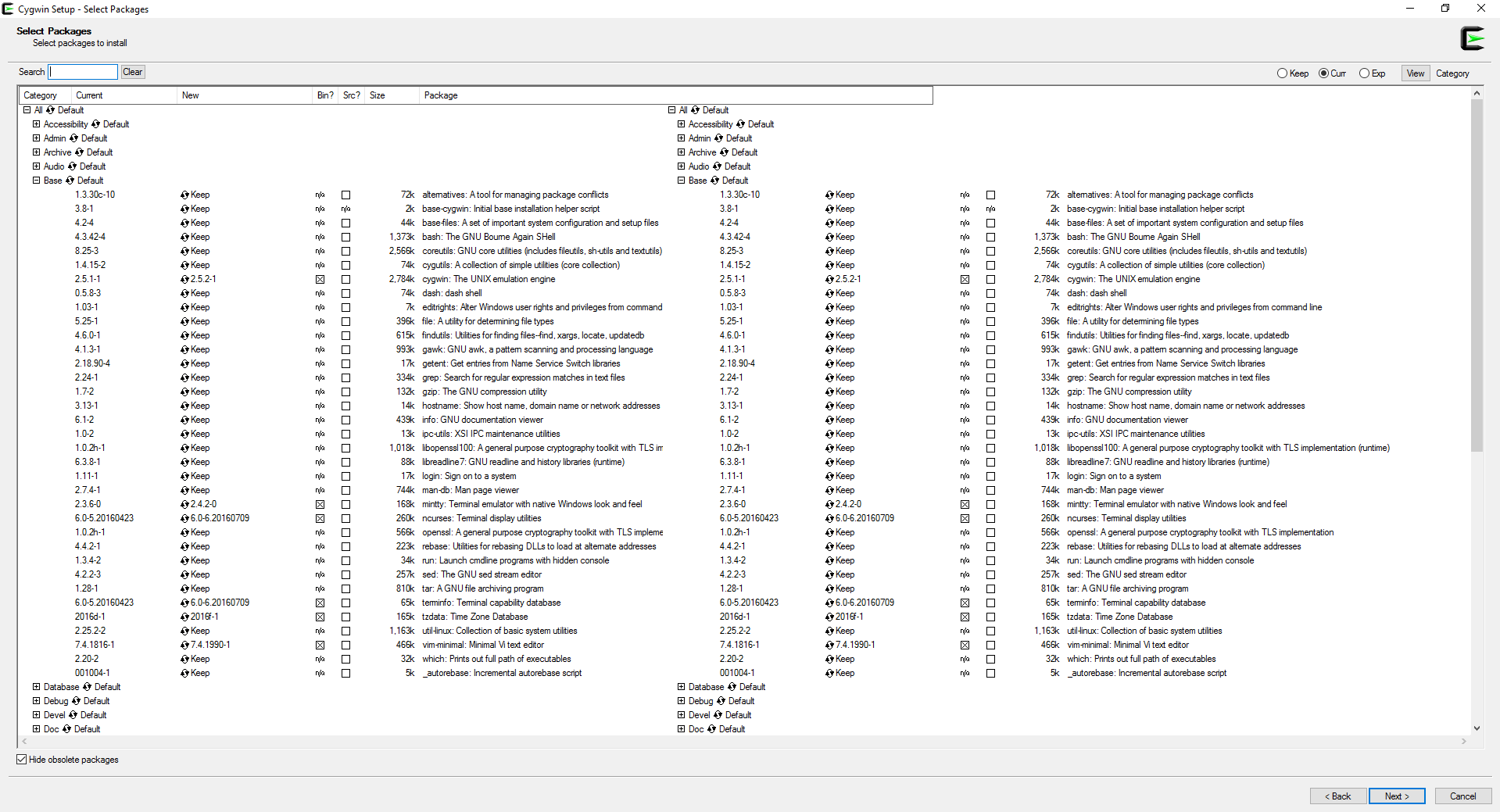Click cycle icon beside Keep for tar in right list
This screenshot has height=812, width=1500.
click(830, 588)
